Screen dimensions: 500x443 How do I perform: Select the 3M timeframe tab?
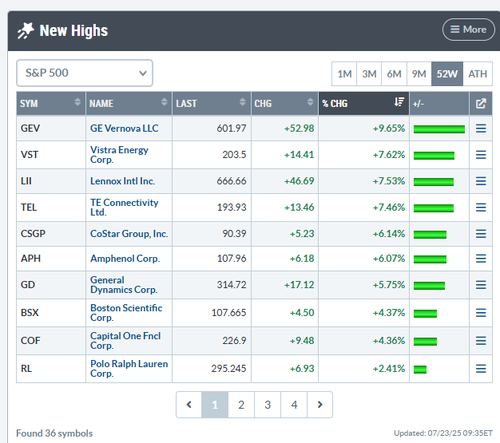(369, 74)
